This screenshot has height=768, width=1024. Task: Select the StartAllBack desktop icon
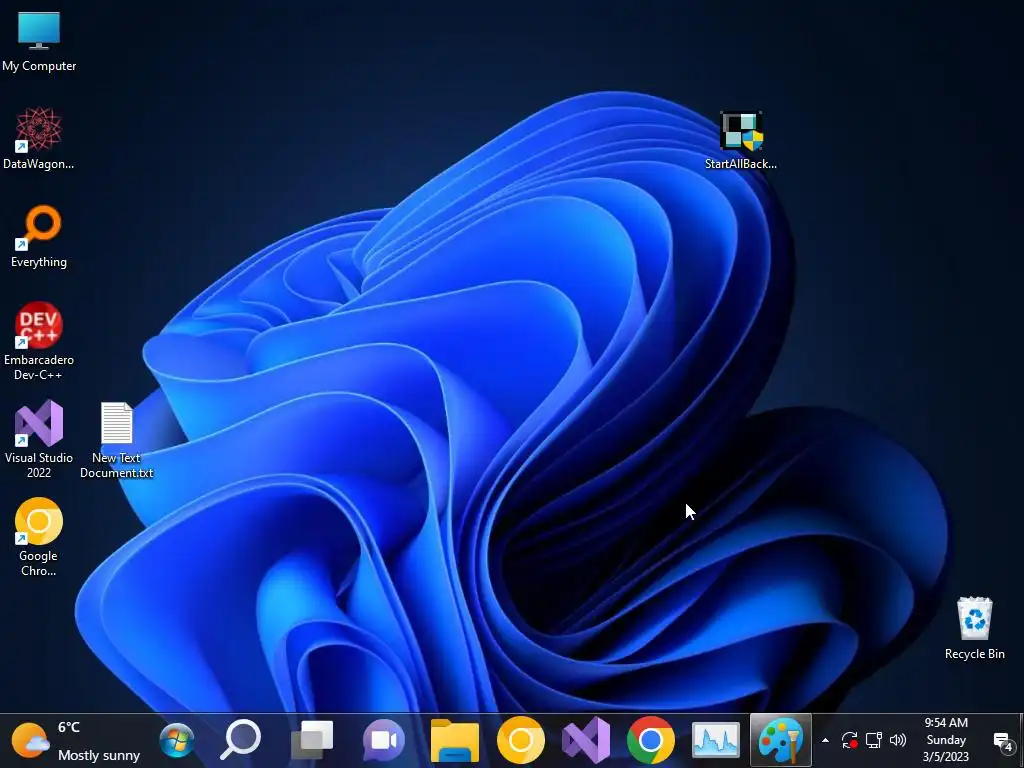pyautogui.click(x=741, y=140)
